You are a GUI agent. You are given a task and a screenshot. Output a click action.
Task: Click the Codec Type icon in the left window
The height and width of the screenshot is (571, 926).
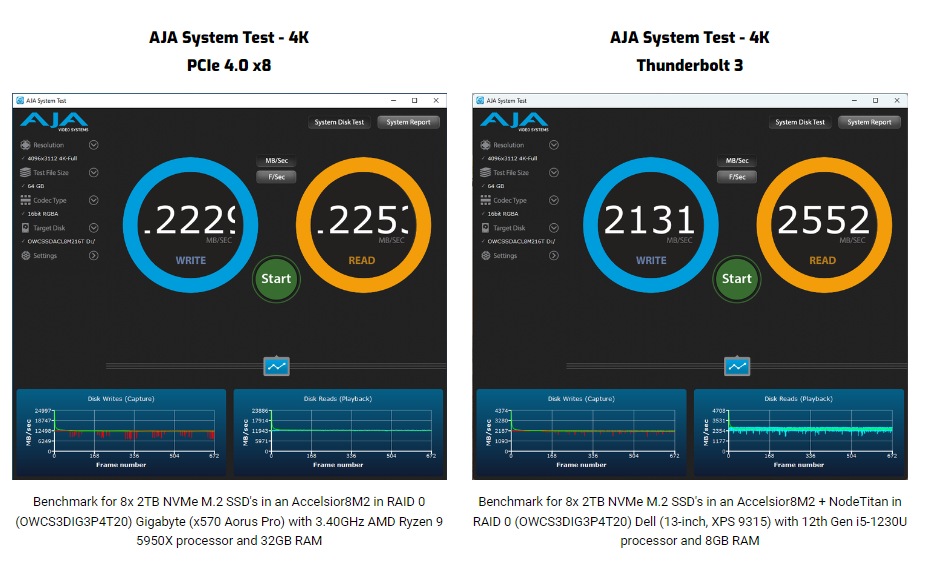coord(25,200)
